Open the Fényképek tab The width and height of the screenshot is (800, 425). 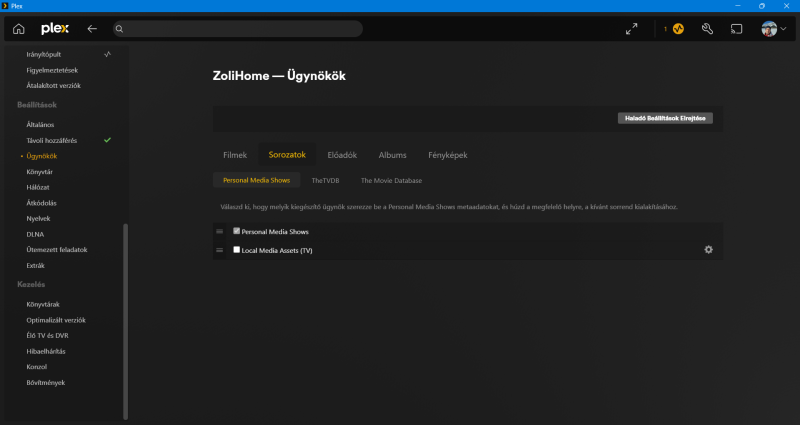pos(447,155)
